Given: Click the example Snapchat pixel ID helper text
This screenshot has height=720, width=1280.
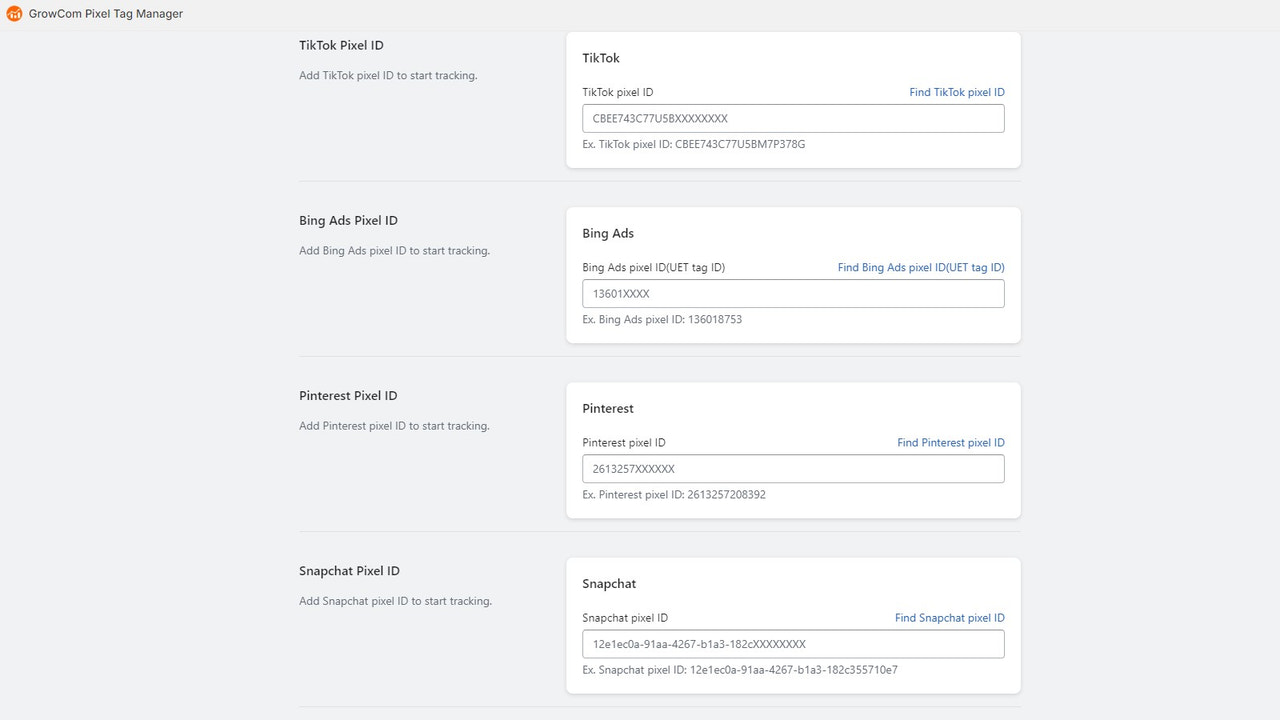Looking at the screenshot, I should point(740,670).
